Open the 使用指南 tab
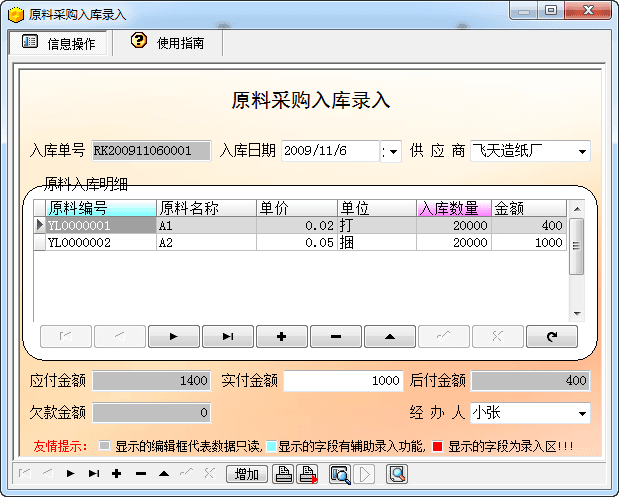Image resolution: width=619 pixels, height=497 pixels. (168, 43)
